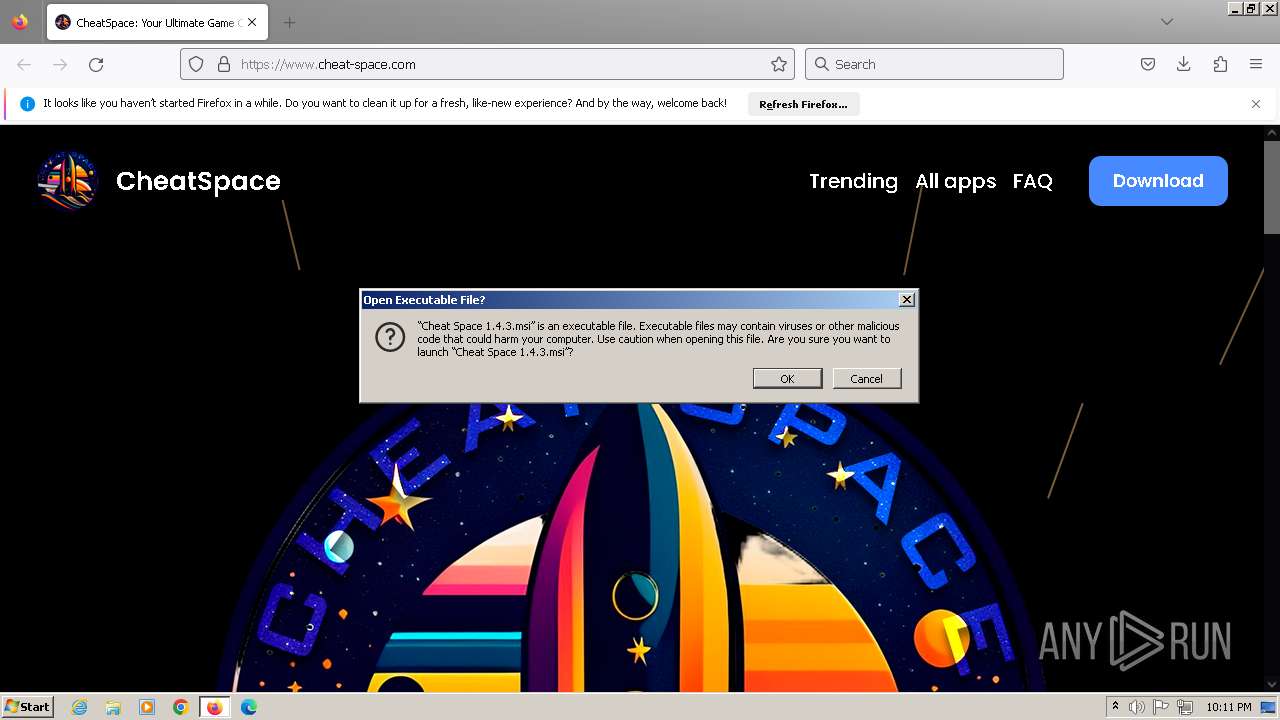Close the Open Executable File dialog
The image size is (1280, 720).
coord(906,300)
